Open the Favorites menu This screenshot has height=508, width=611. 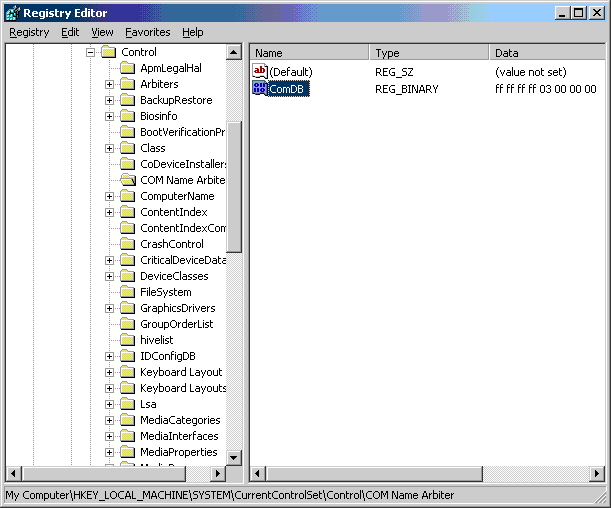pyautogui.click(x=147, y=32)
